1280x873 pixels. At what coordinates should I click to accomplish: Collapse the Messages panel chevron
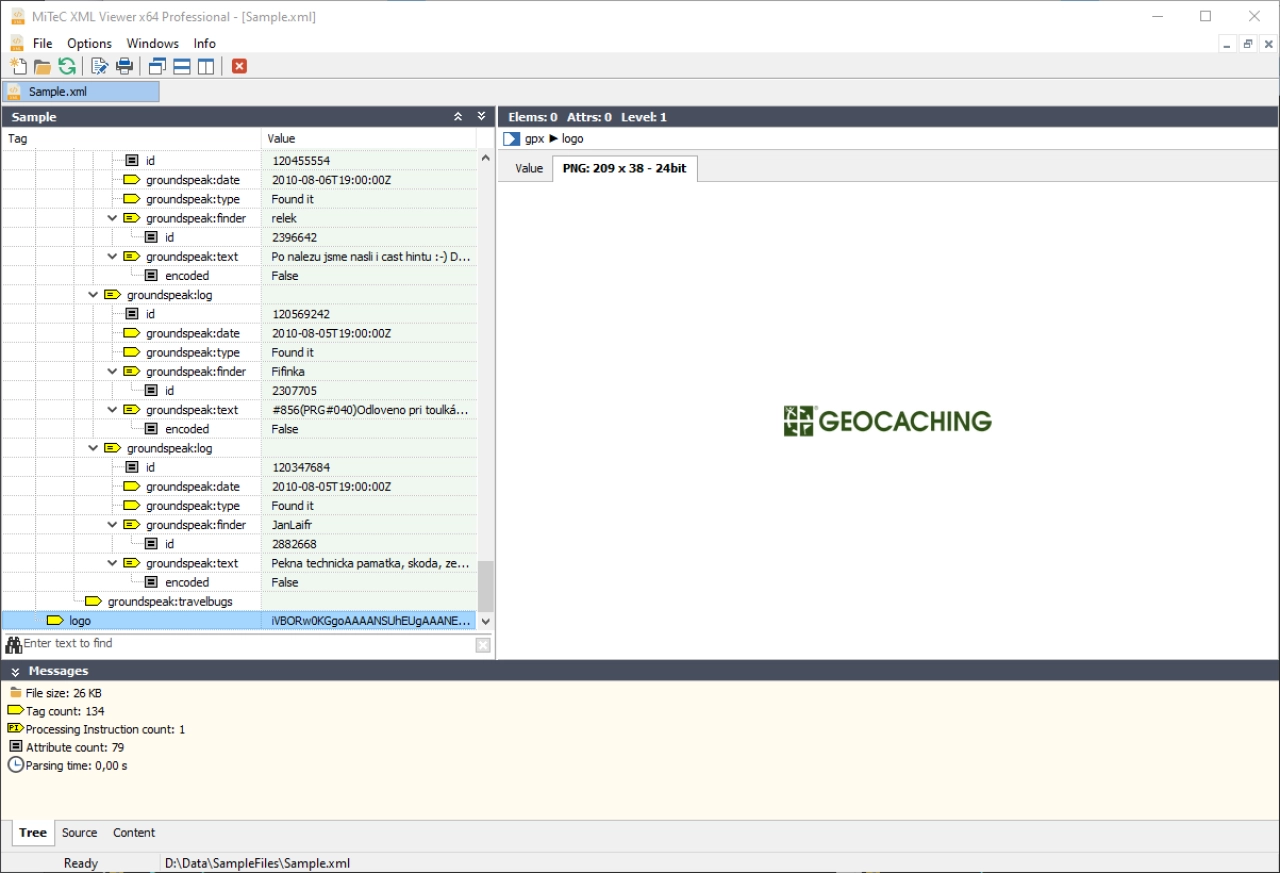tap(15, 671)
